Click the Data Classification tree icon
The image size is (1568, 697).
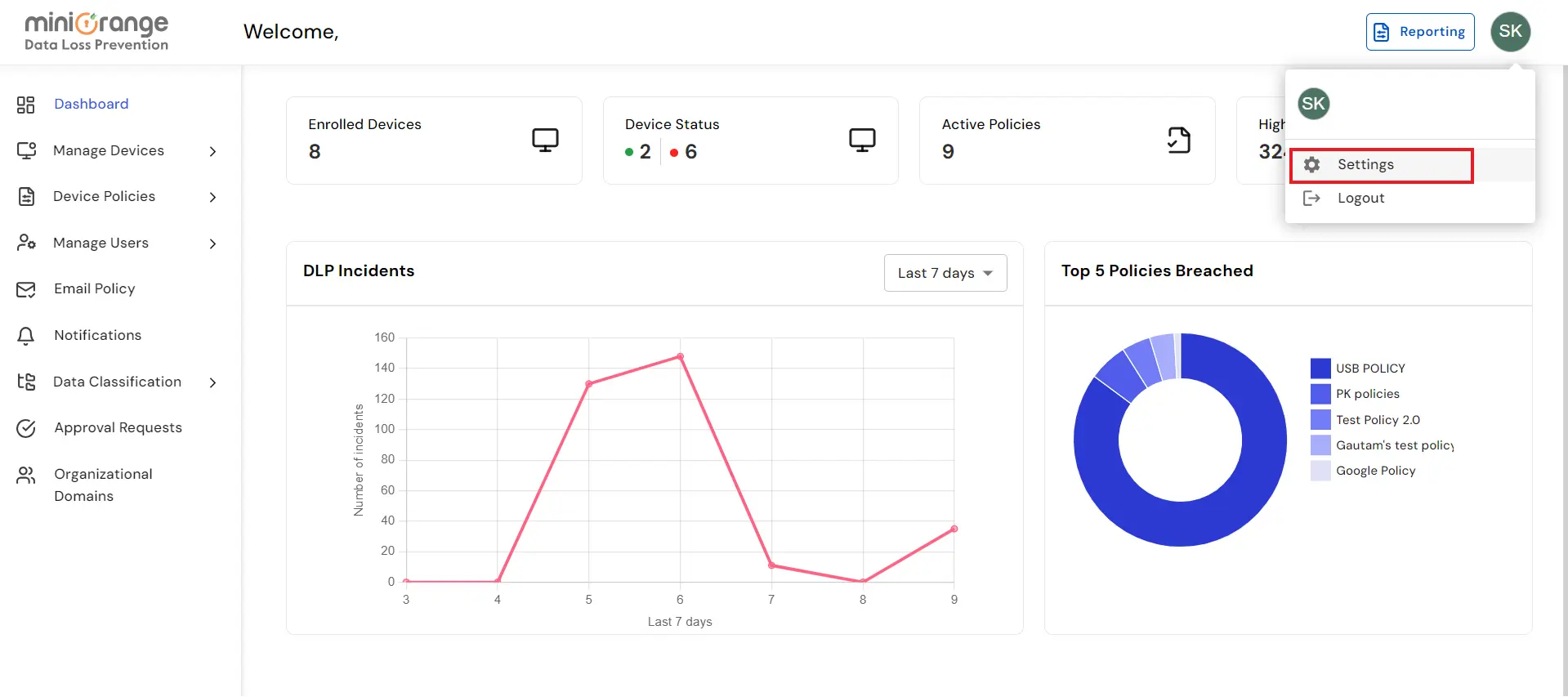tap(26, 382)
